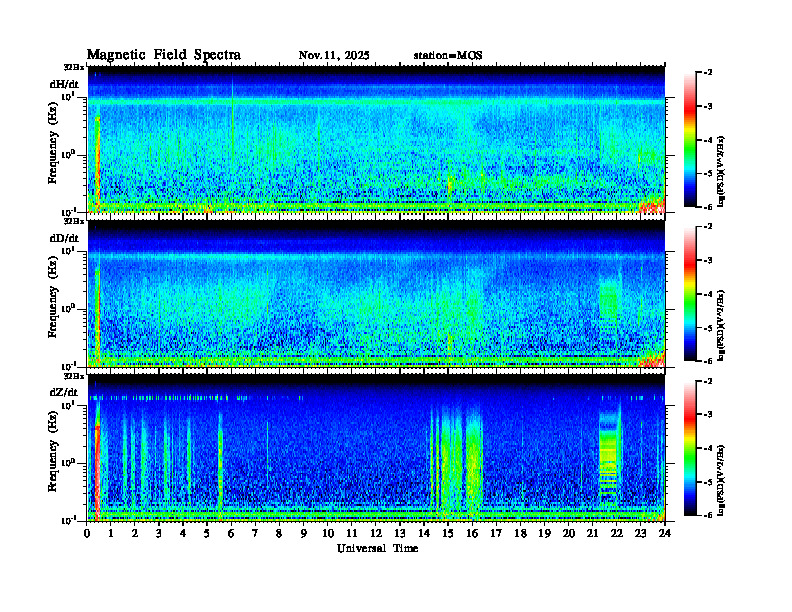Click the time axis tick label "21"
Viewport: 792px width, 612px height.
(x=592, y=533)
